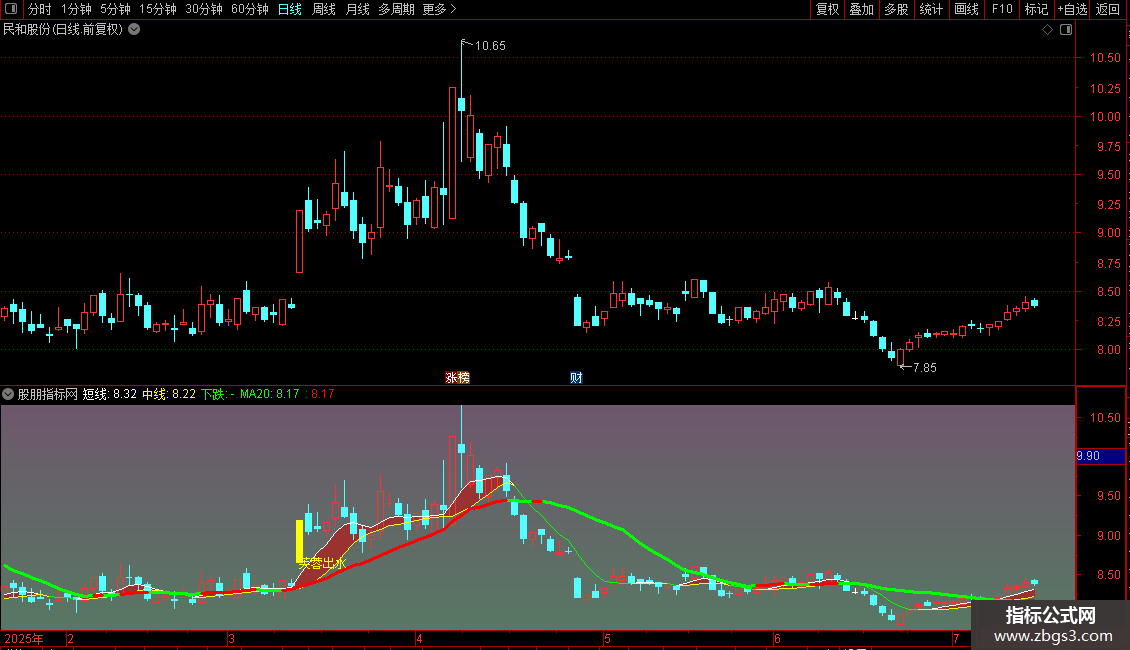1130x650 pixels.
Task: Open F10 company info
Action: click(x=1002, y=9)
